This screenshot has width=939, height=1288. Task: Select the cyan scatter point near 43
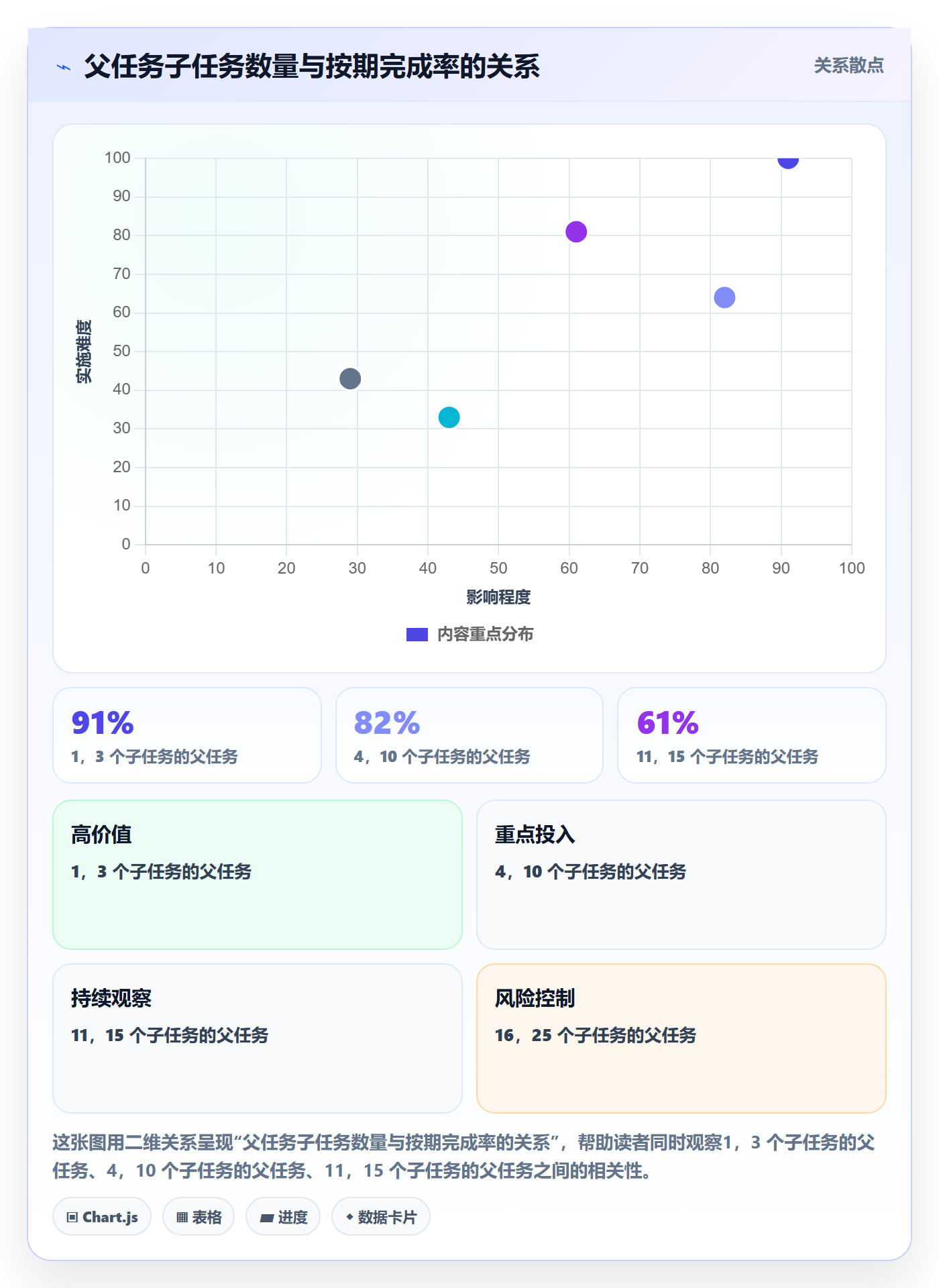click(x=449, y=417)
